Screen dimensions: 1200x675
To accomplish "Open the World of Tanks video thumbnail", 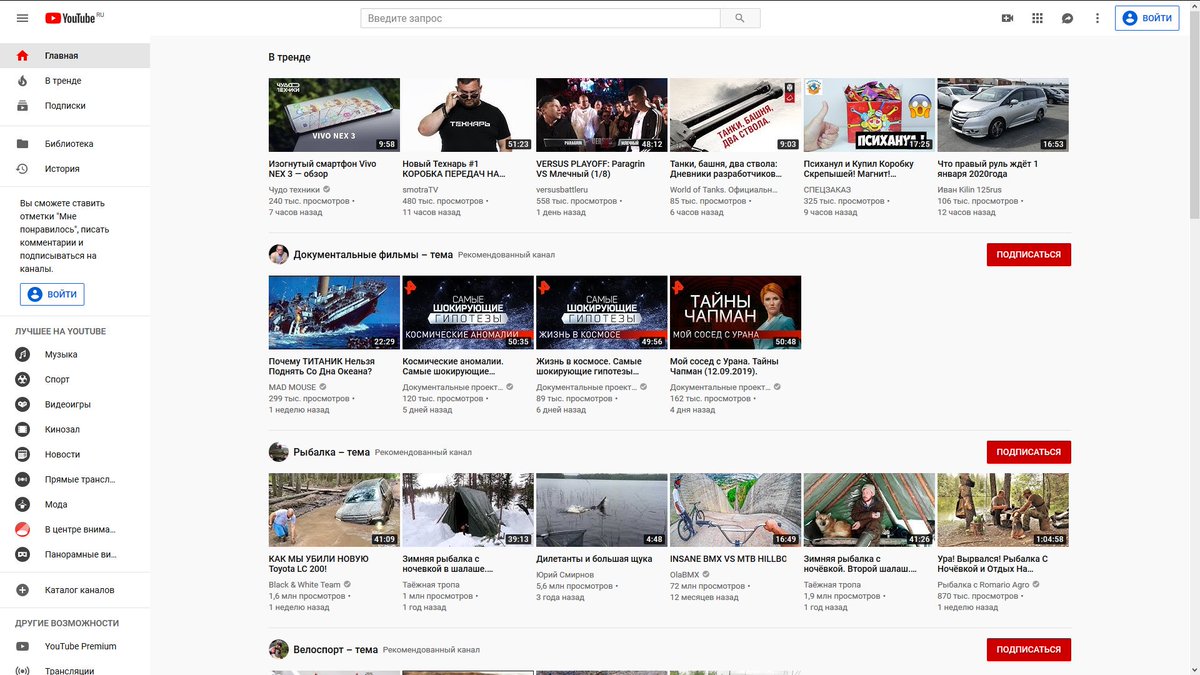I will [x=735, y=115].
